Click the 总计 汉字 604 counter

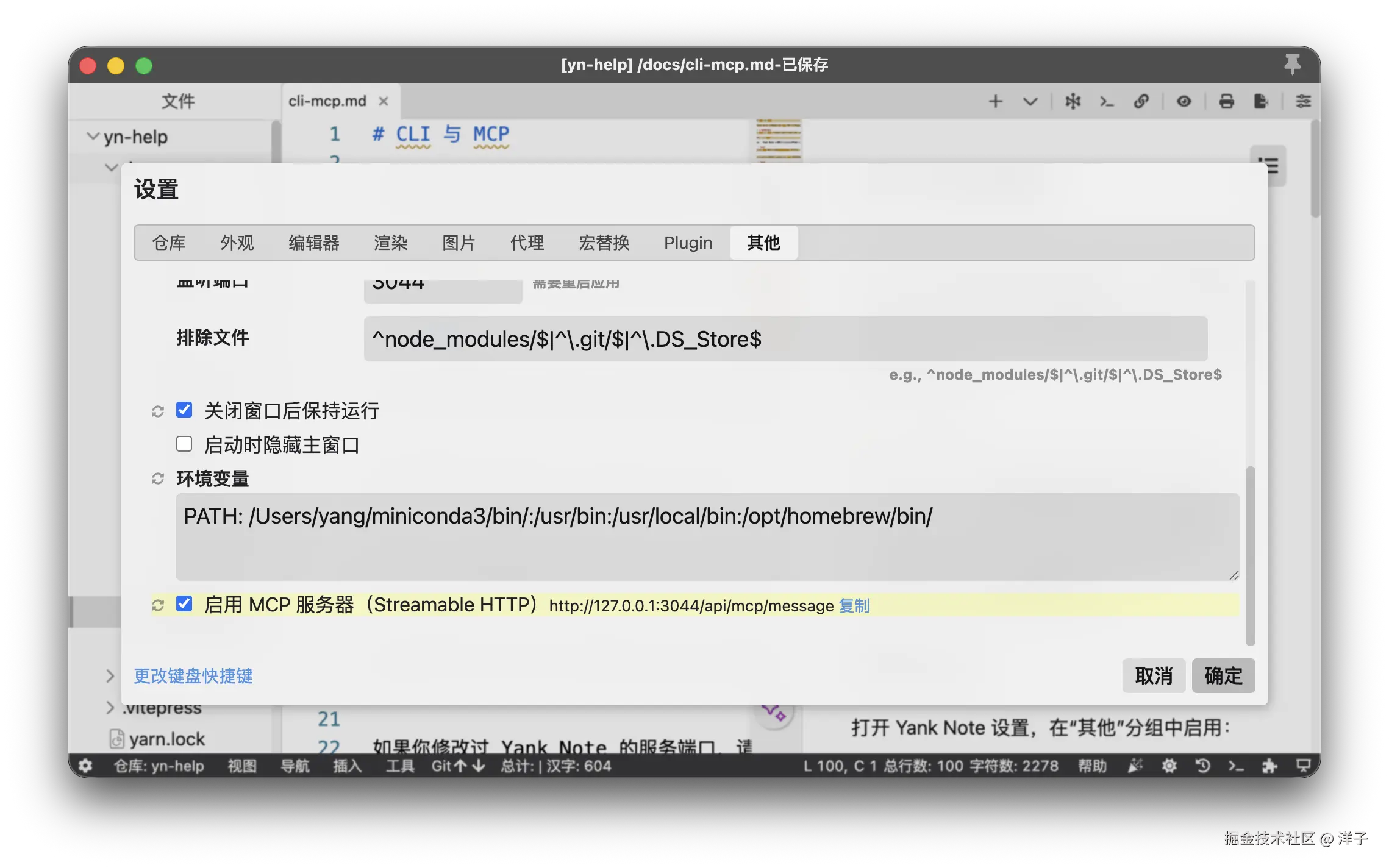pyautogui.click(x=555, y=766)
